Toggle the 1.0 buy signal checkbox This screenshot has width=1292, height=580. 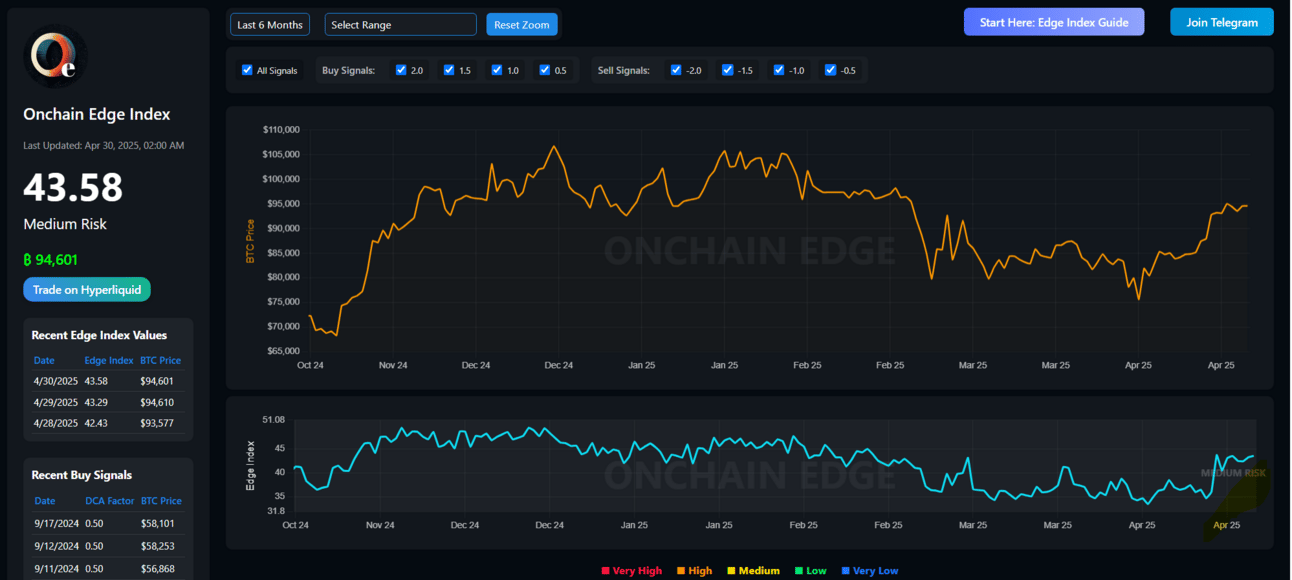pyautogui.click(x=497, y=70)
